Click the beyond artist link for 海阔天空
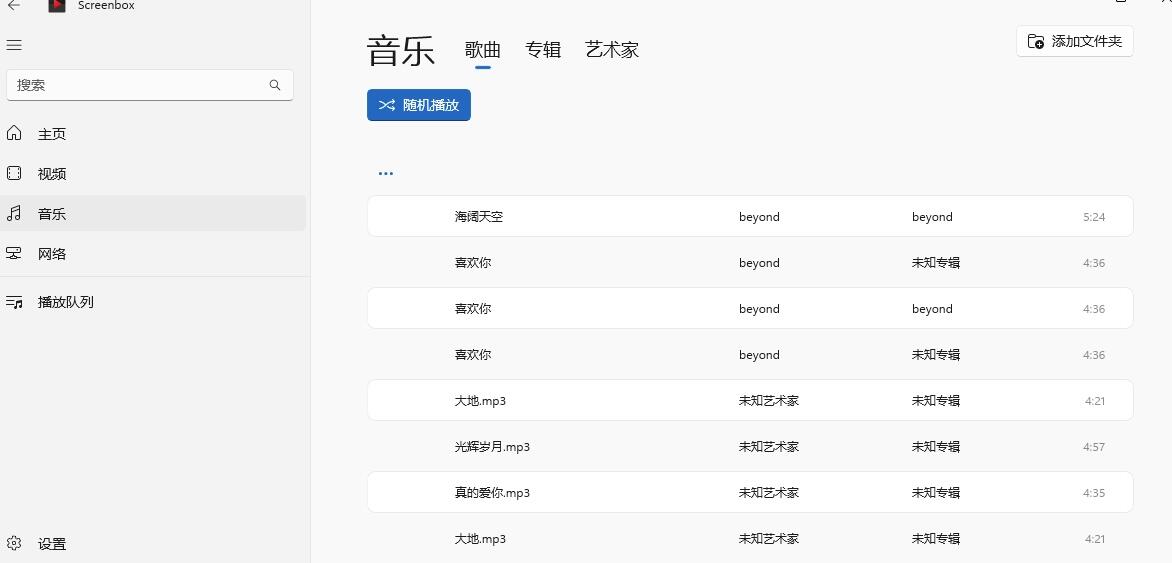1172x563 pixels. tap(759, 217)
